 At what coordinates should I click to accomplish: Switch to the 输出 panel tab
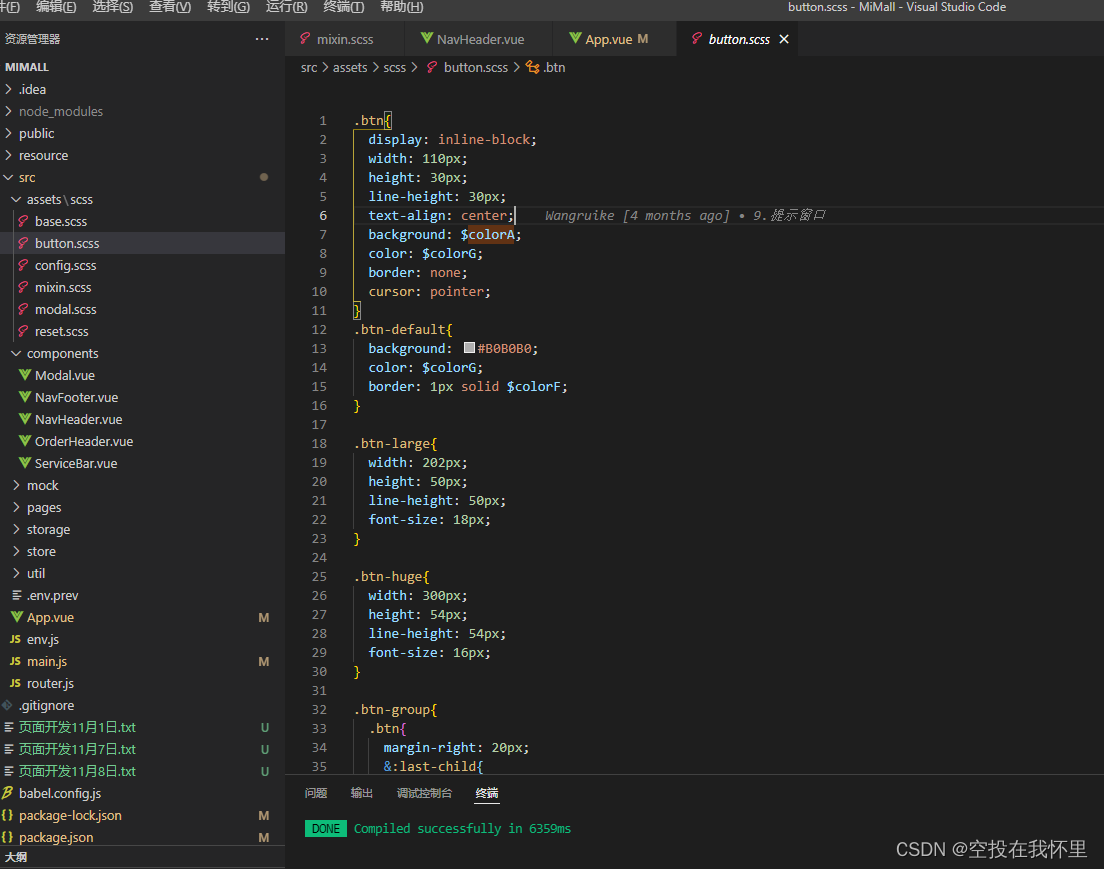click(x=361, y=793)
